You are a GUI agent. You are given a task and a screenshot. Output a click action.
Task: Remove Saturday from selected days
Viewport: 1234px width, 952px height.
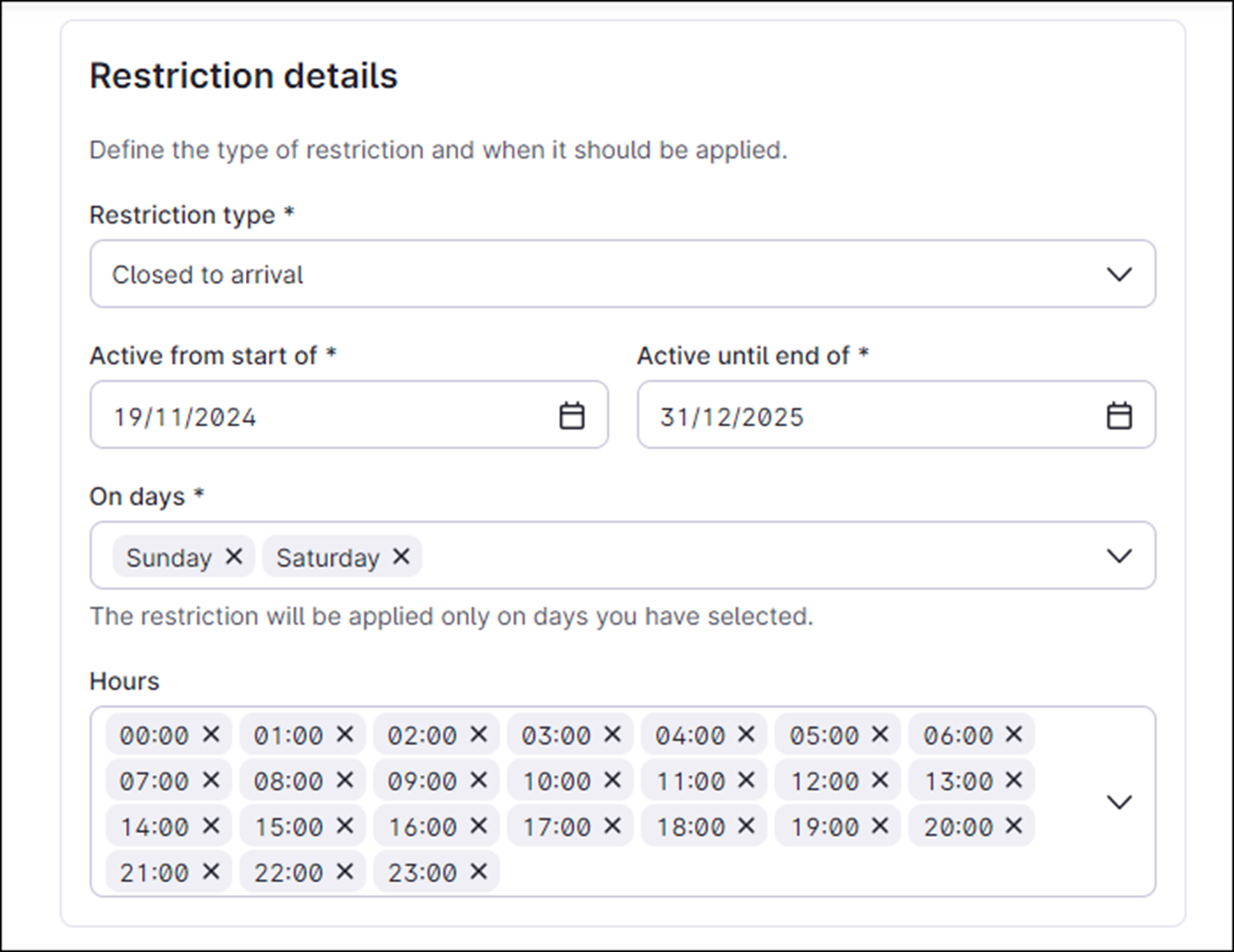(x=402, y=556)
